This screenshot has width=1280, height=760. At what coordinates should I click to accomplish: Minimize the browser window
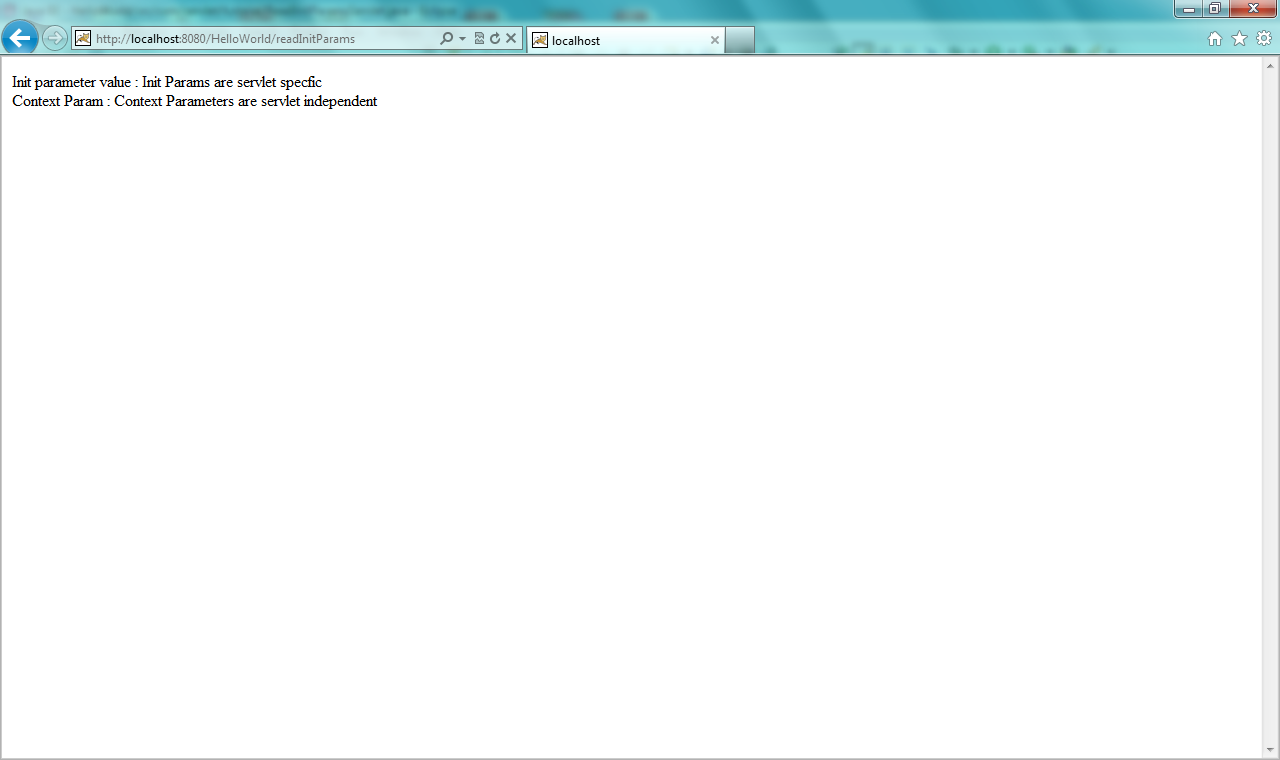(1190, 9)
